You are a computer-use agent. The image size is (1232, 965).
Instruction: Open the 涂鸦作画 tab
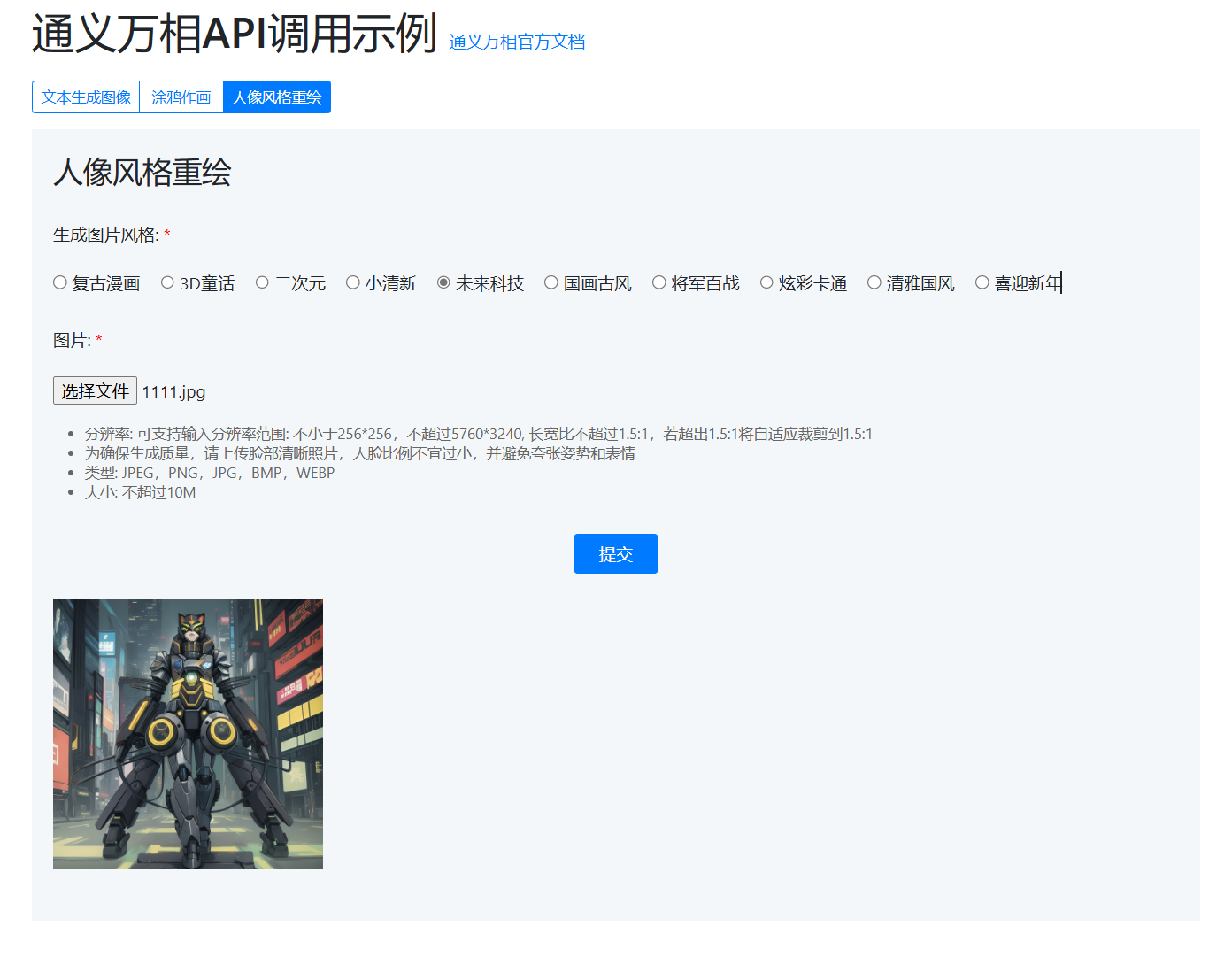click(x=181, y=97)
